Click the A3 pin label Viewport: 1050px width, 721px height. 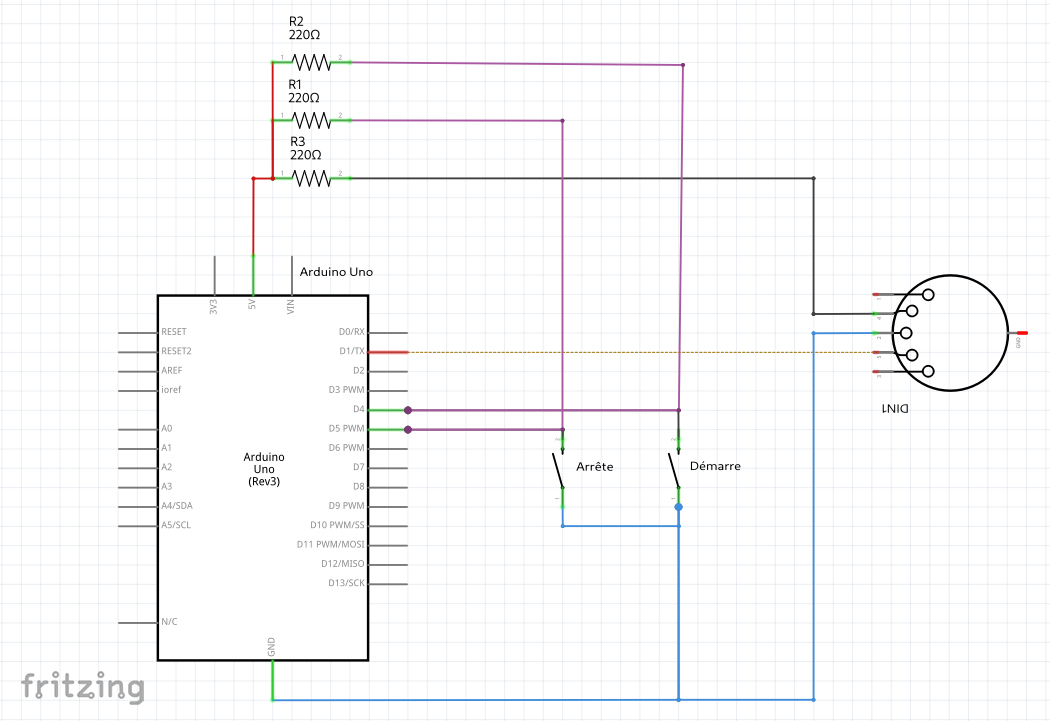click(x=166, y=486)
